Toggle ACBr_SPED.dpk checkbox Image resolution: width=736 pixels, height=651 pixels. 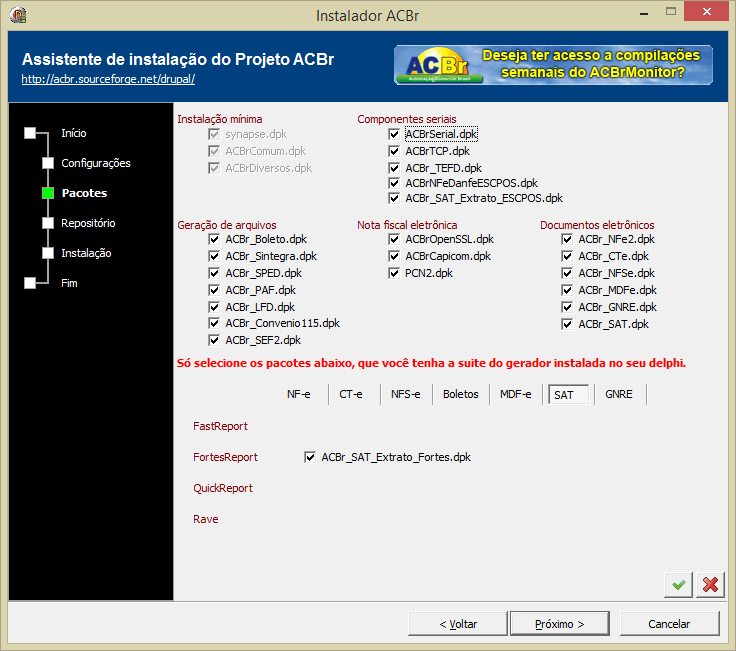[214, 273]
